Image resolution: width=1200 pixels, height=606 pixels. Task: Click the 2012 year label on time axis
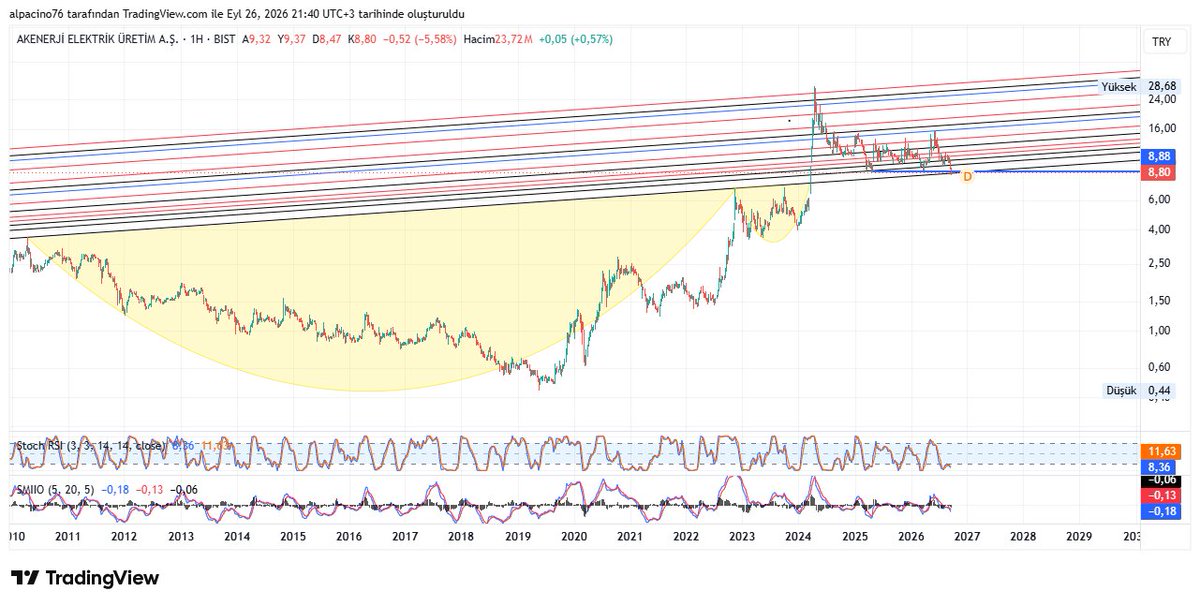coord(124,537)
